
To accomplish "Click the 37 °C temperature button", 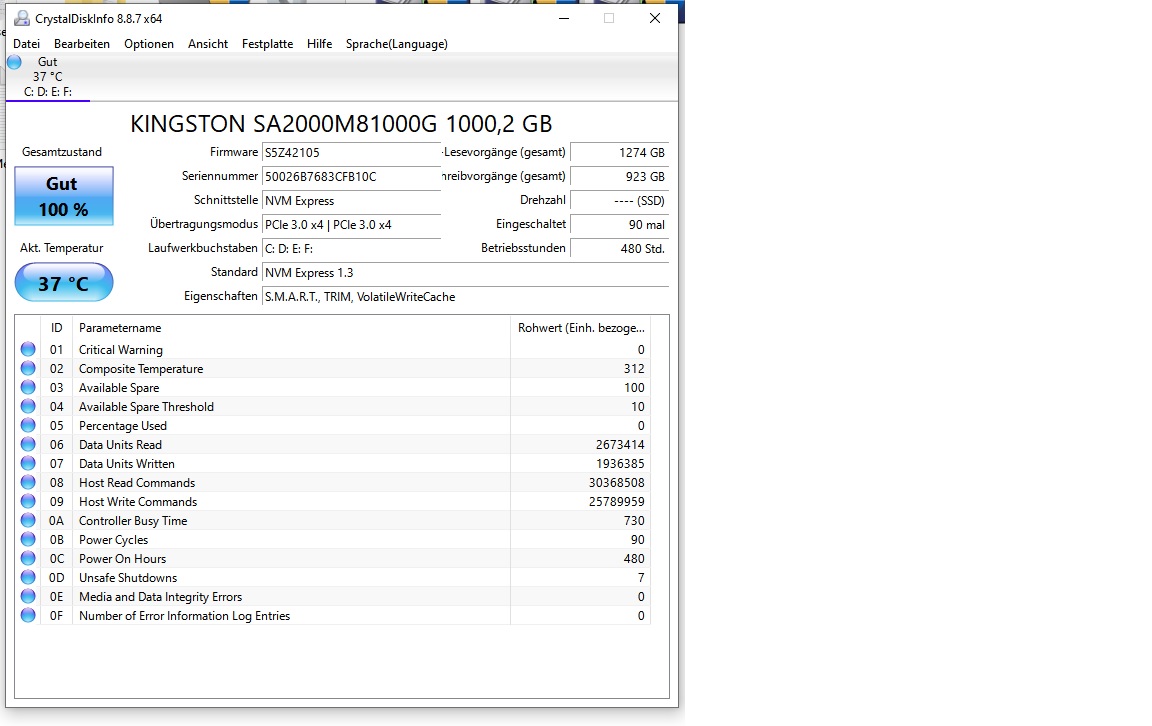I will pos(64,283).
